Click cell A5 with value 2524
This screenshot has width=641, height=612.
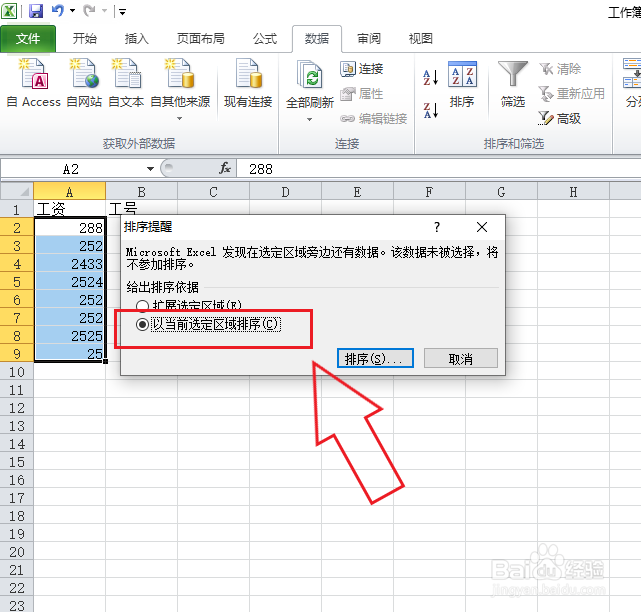pos(69,282)
